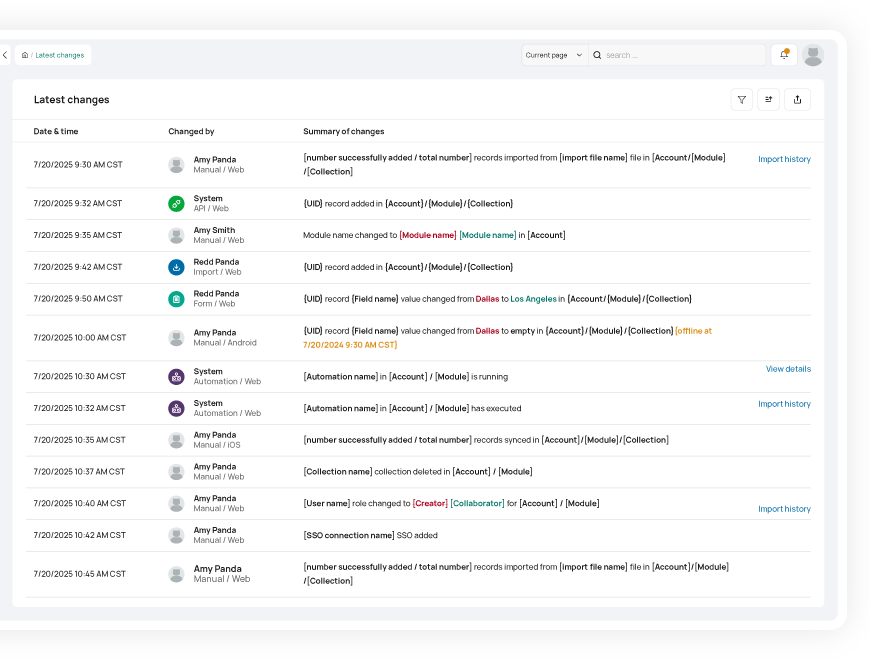Click the sort options icon
Viewport: 870px width, 660px height.
pos(769,99)
